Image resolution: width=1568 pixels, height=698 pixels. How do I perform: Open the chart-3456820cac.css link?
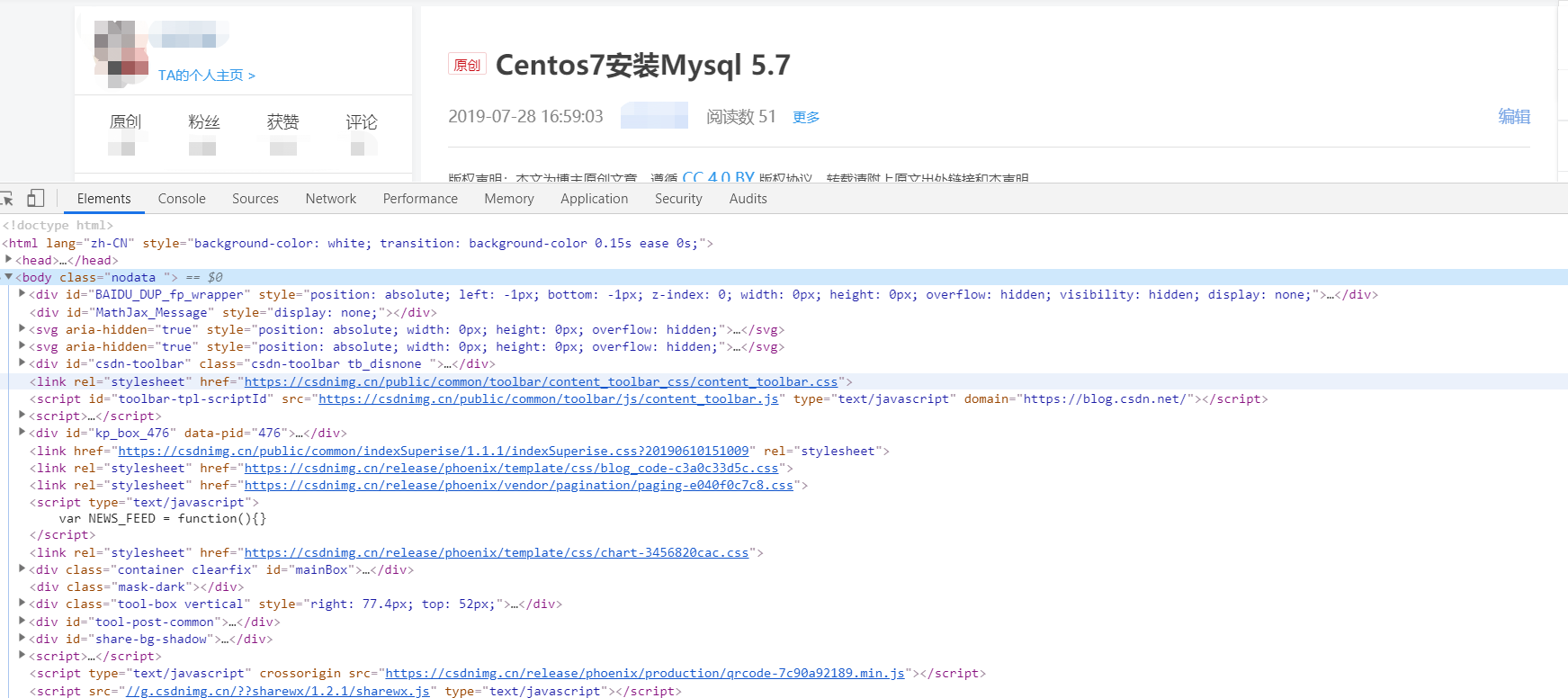[x=497, y=552]
